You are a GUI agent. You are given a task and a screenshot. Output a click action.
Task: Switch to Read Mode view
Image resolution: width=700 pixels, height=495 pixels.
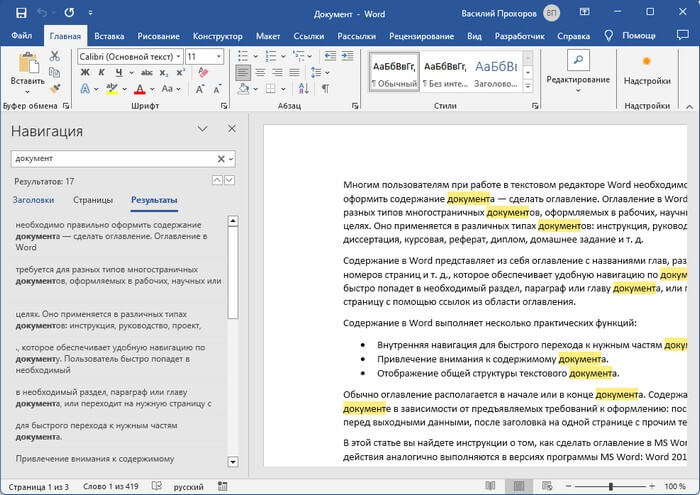coord(490,486)
